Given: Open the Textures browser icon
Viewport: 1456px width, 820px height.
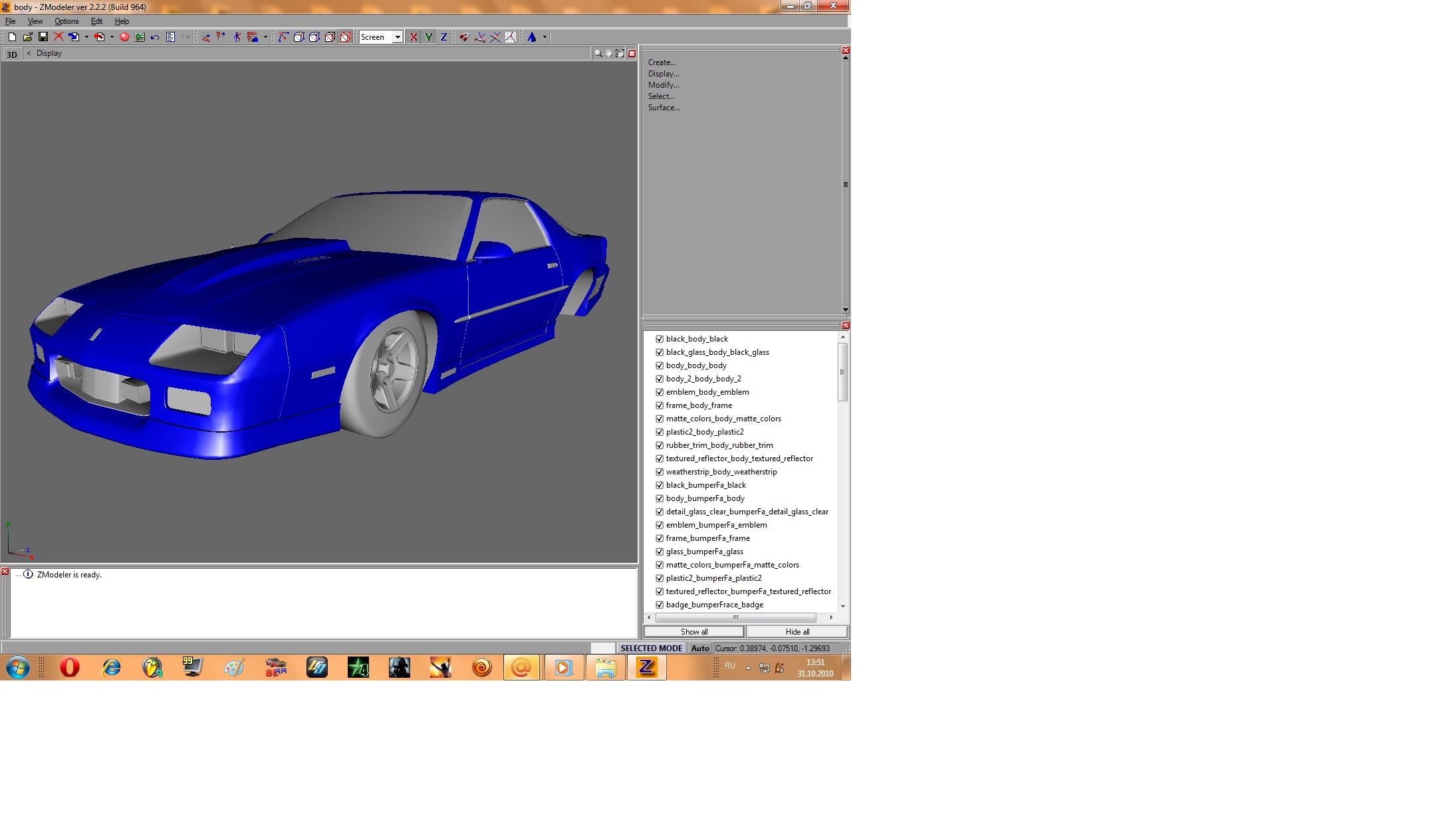Looking at the screenshot, I should tap(140, 37).
